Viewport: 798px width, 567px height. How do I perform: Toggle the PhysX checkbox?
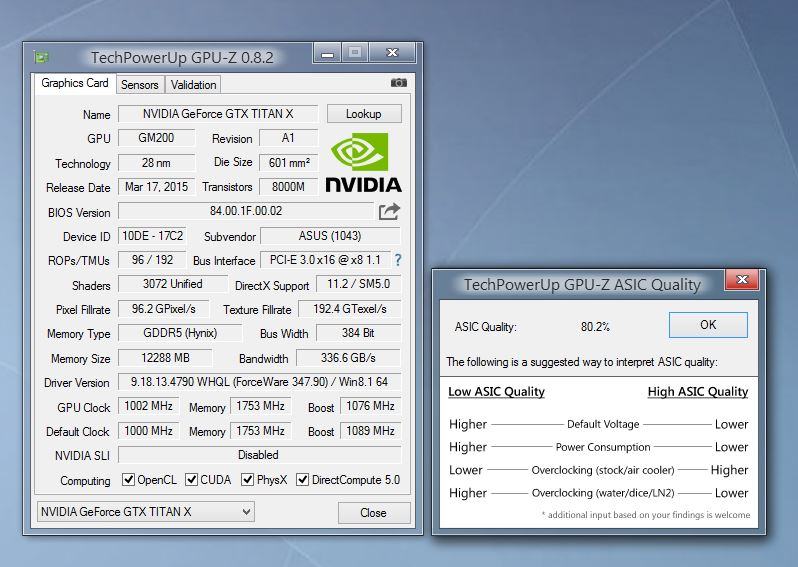click(x=247, y=479)
